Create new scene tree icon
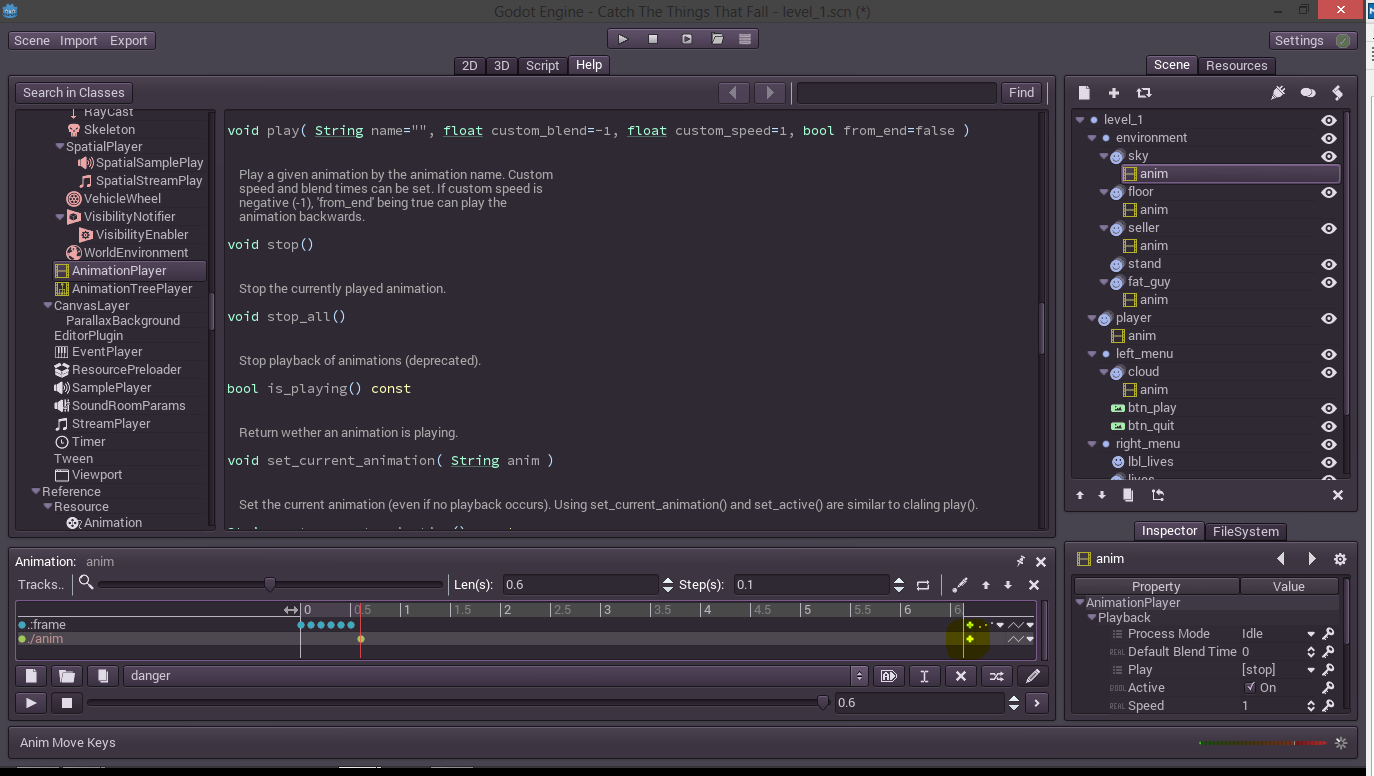This screenshot has height=776, width=1374. pos(1084,92)
